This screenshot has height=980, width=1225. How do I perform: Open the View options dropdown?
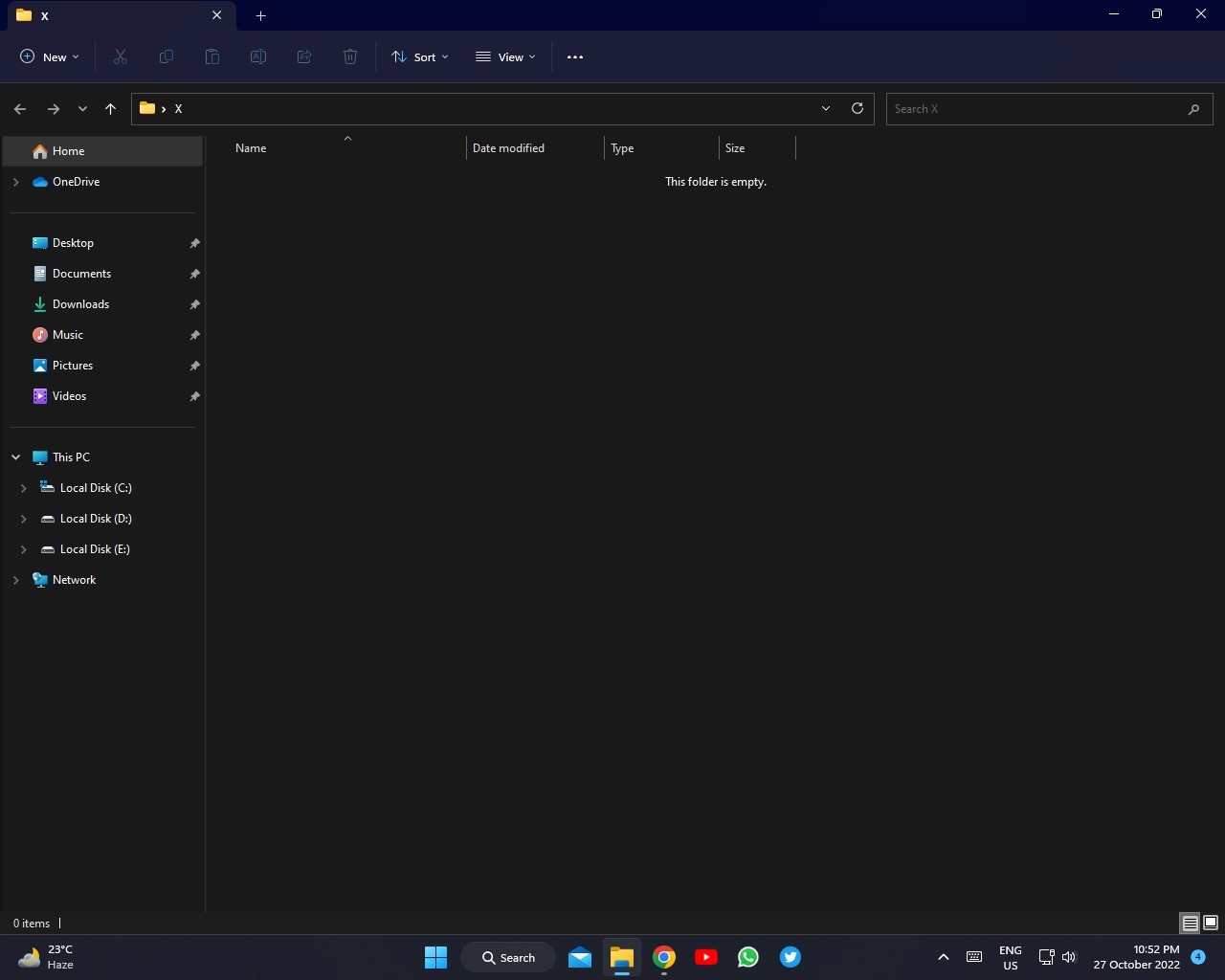click(x=506, y=57)
